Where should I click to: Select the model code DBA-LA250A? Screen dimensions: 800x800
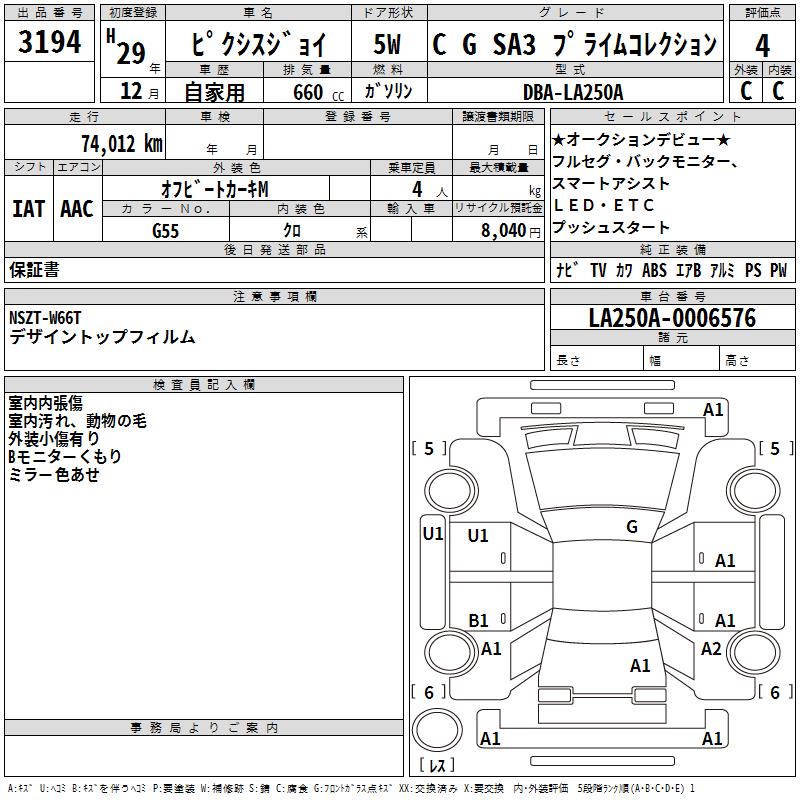[x=573, y=92]
